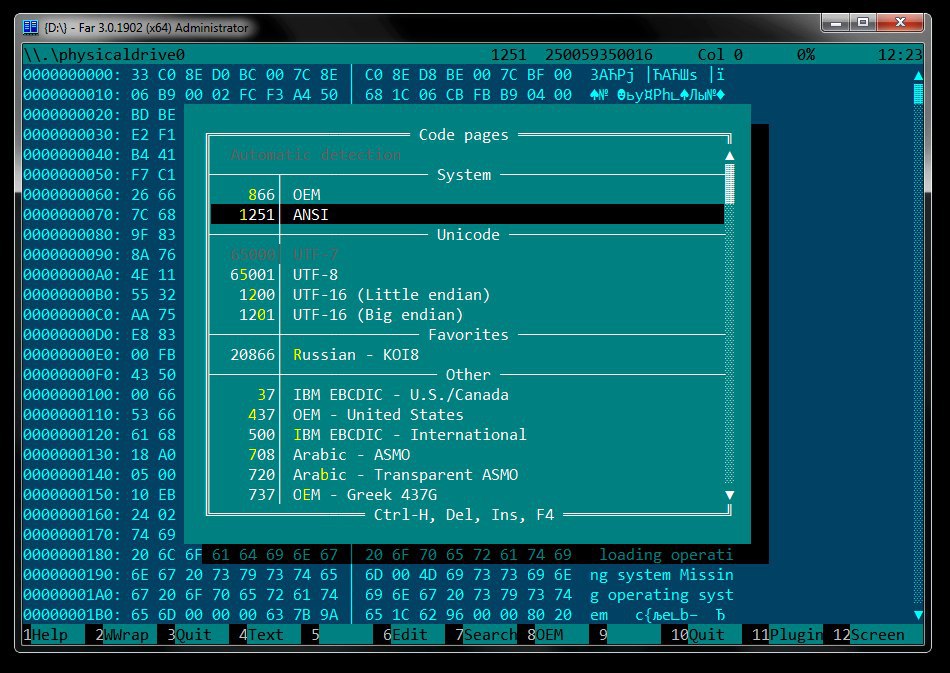Click the 250059350016 size value in status line
The image size is (950, 673).
pyautogui.click(x=599, y=55)
